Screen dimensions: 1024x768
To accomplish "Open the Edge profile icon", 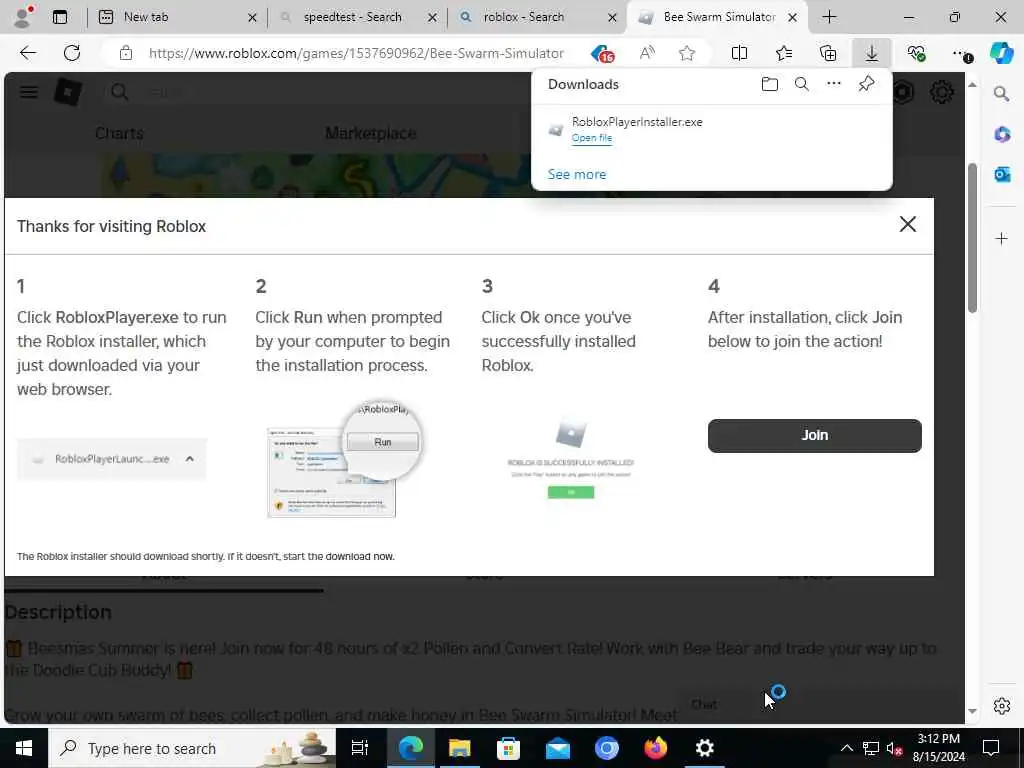I will (x=23, y=16).
